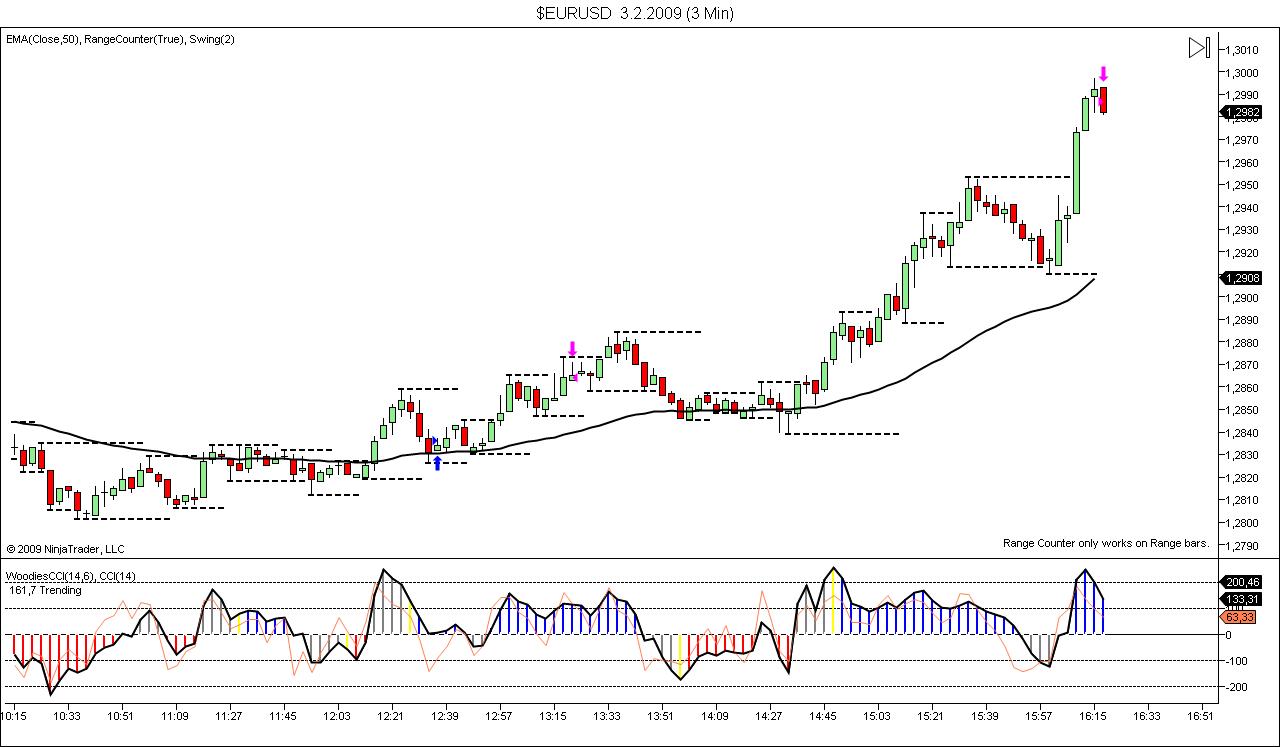Select the magenta down arrow above the last candles
This screenshot has height=747, width=1280.
[1103, 74]
